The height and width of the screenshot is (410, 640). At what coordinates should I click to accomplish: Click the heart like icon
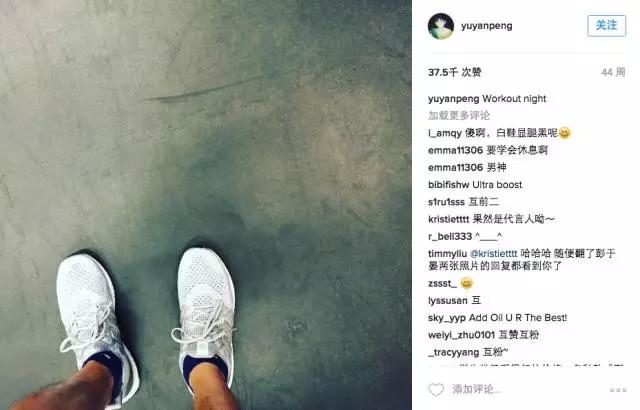[436, 390]
